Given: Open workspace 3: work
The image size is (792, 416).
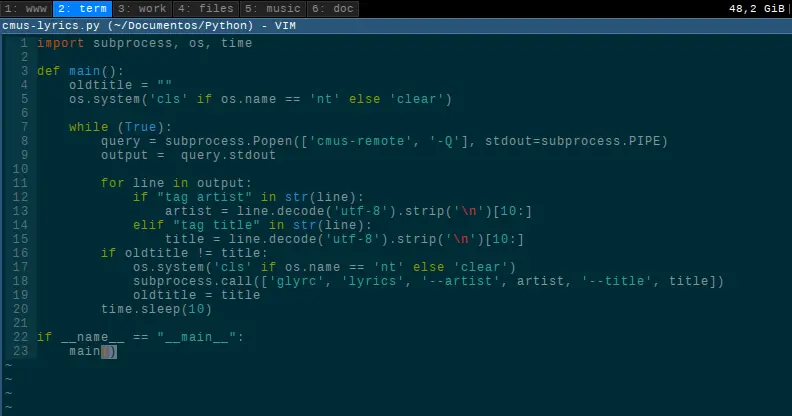Looking at the screenshot, I should [142, 9].
